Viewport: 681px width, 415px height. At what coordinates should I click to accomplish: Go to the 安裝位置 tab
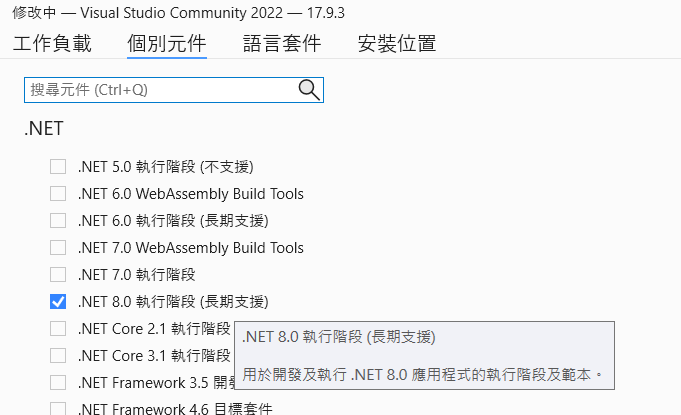coord(397,44)
